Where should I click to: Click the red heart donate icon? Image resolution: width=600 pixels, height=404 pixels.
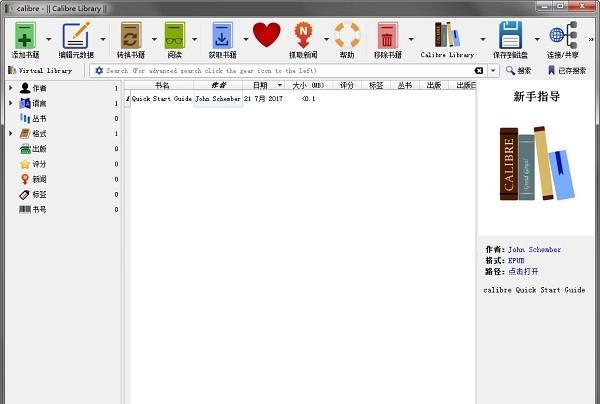point(267,35)
